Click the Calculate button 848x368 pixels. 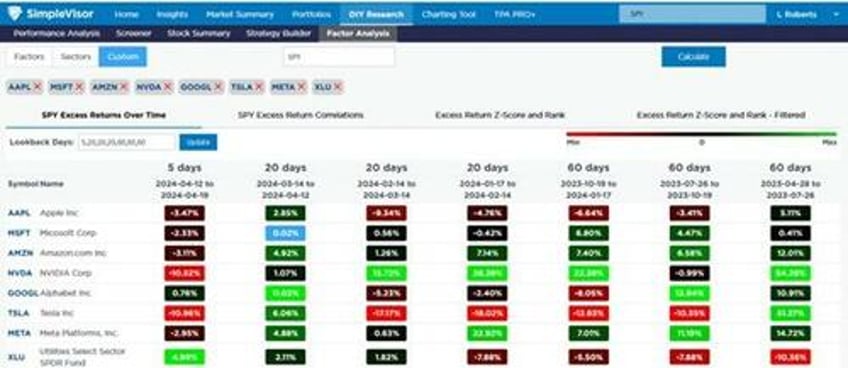coord(693,57)
